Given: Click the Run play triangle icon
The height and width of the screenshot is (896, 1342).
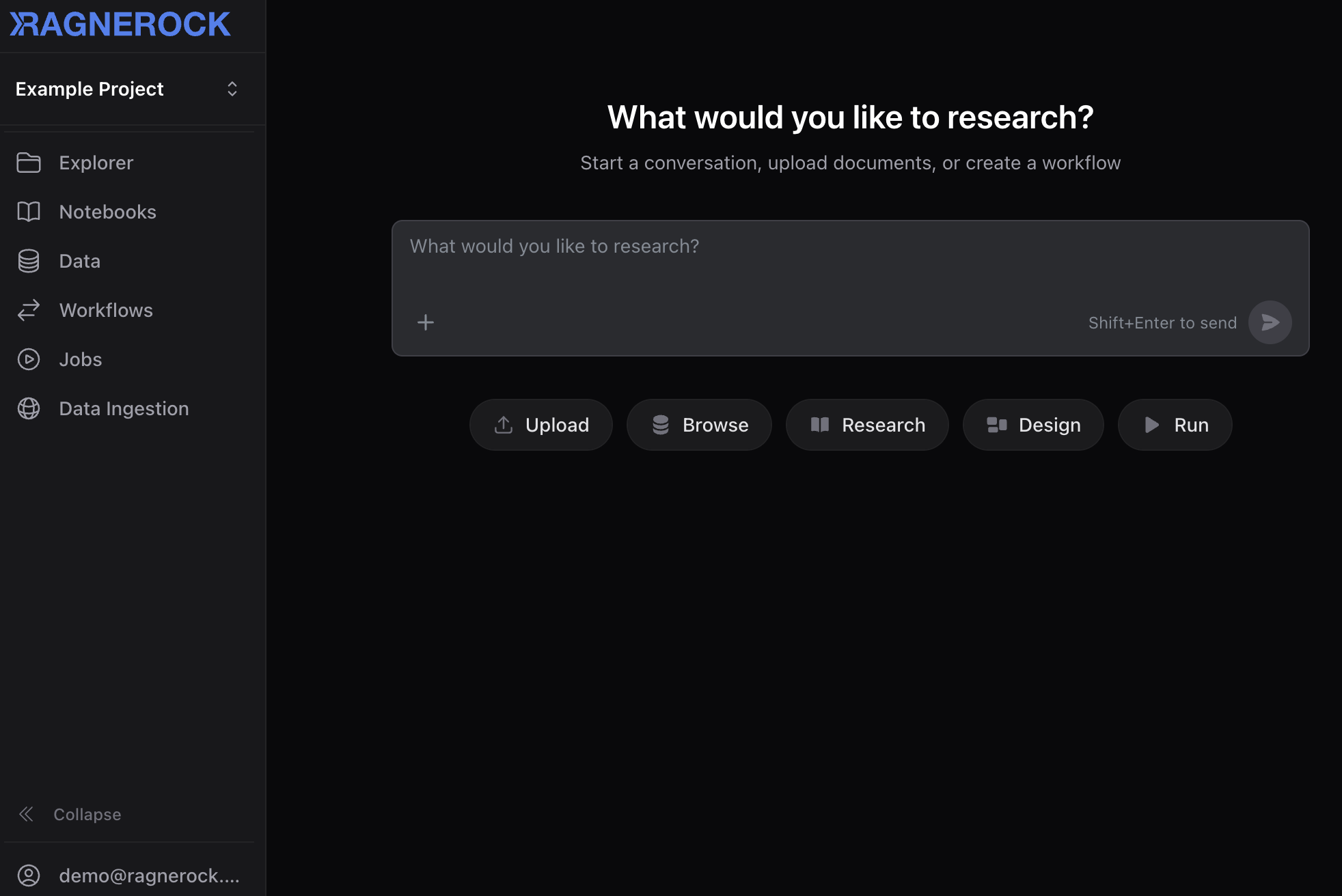Looking at the screenshot, I should point(1152,425).
